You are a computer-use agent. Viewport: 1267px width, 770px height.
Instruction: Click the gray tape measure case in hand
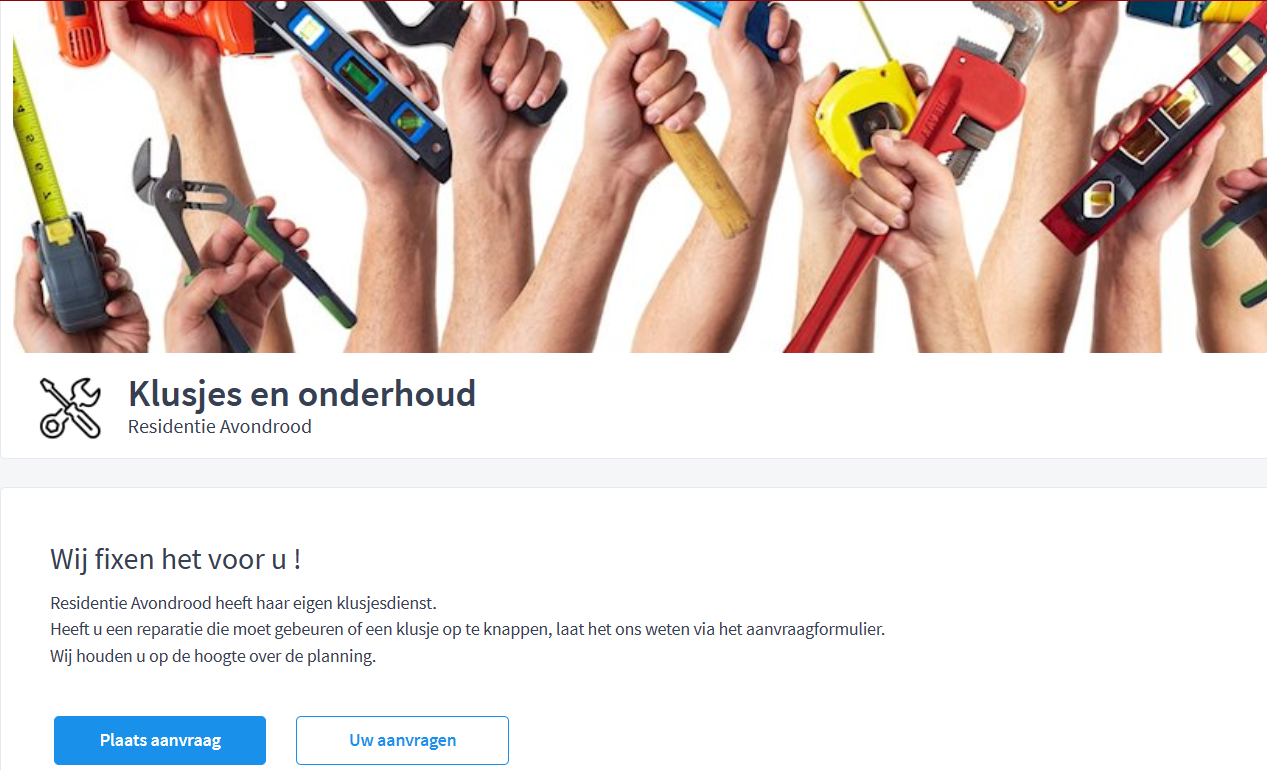point(69,270)
